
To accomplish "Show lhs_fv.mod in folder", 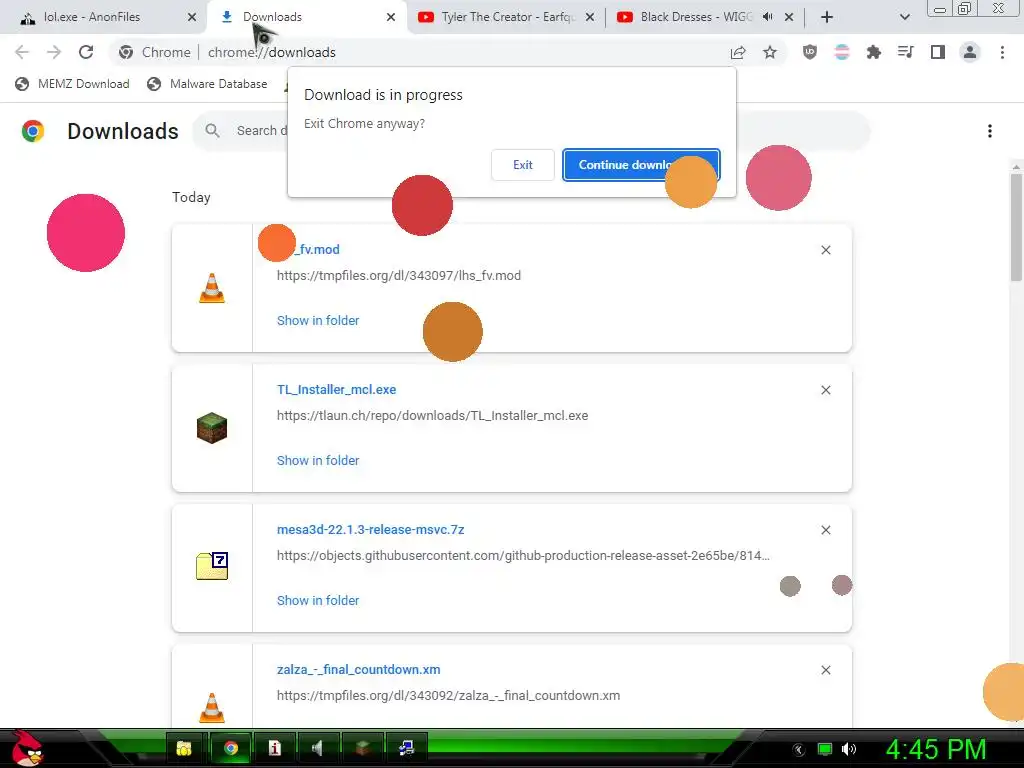I will [318, 321].
